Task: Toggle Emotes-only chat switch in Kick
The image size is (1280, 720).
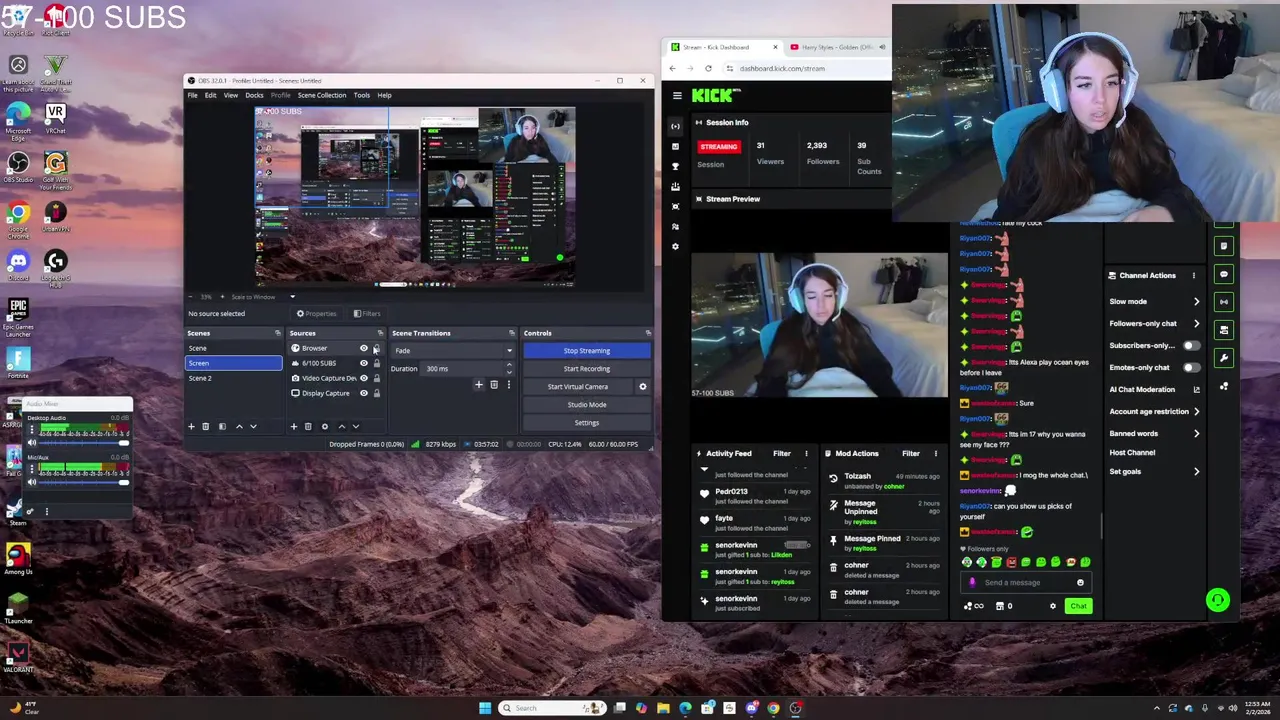Action: tap(1191, 367)
